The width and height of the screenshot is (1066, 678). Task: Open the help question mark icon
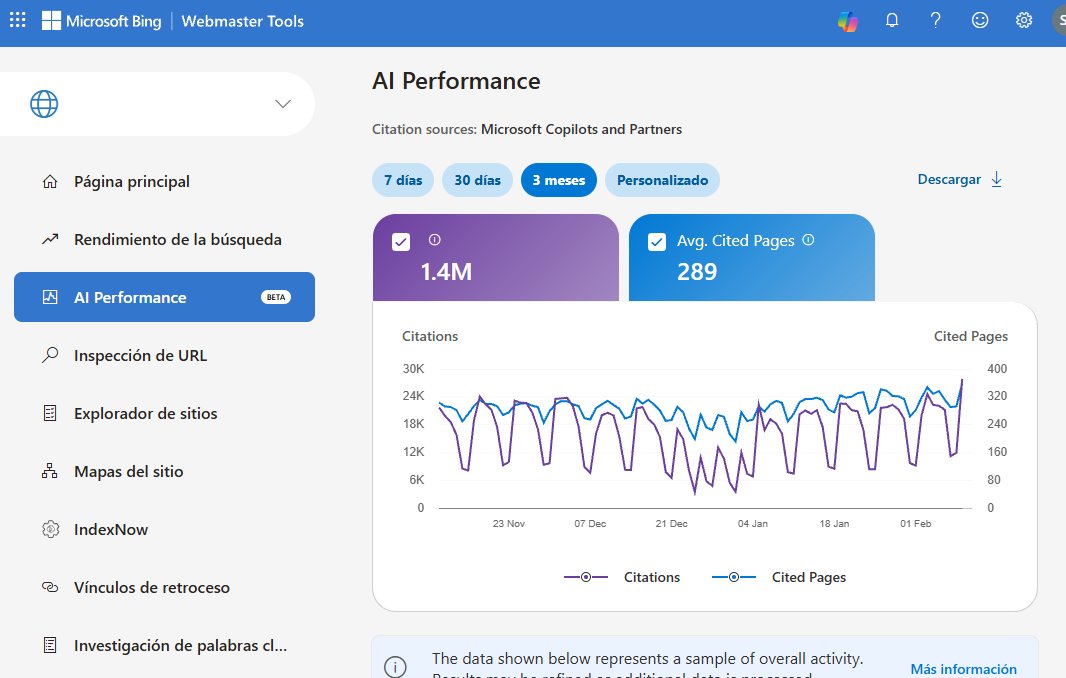pos(935,20)
